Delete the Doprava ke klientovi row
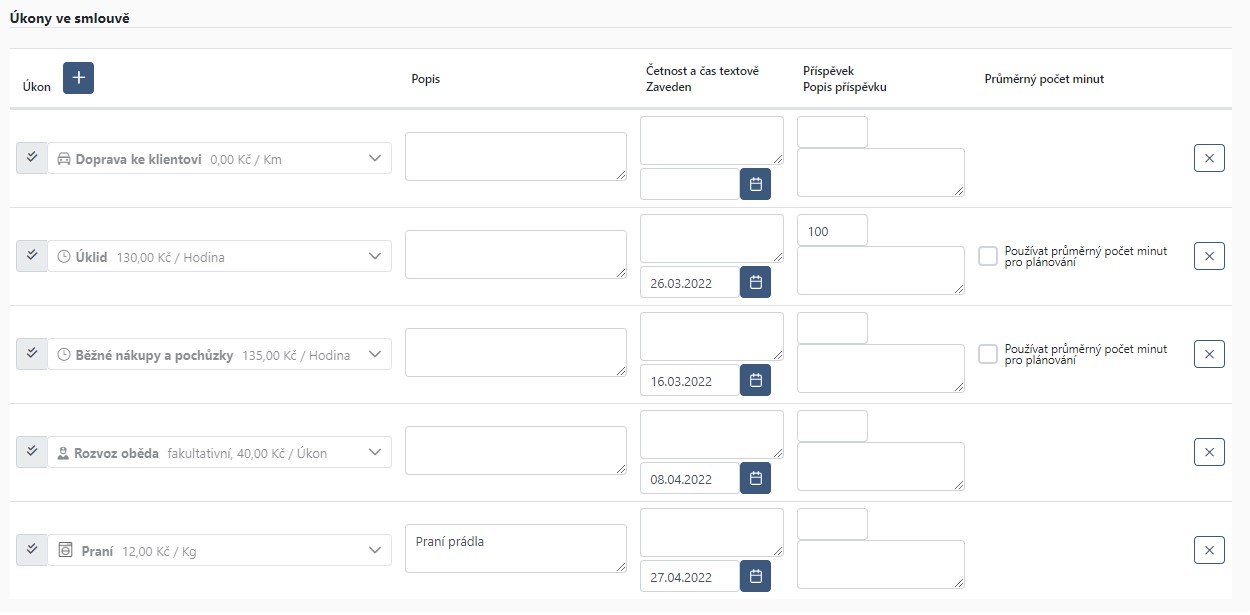Screen dimensions: 1250x615 [1209, 158]
